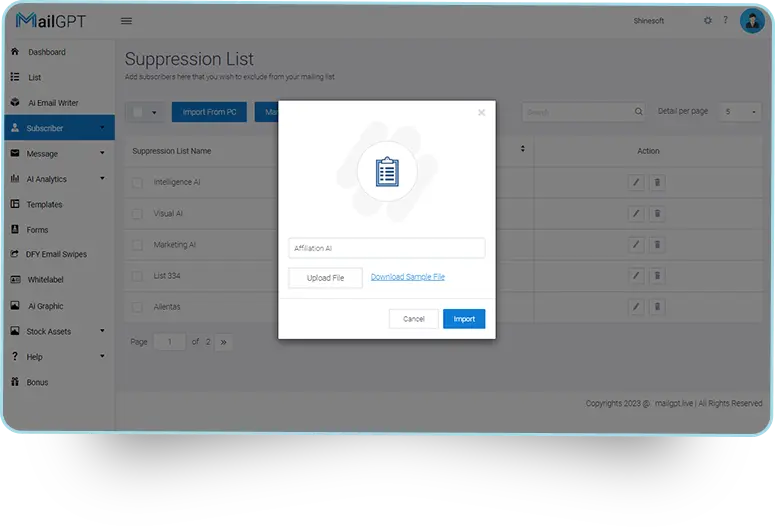775x527 pixels.
Task: Expand the Subscriber sidebar menu
Action: [57, 128]
